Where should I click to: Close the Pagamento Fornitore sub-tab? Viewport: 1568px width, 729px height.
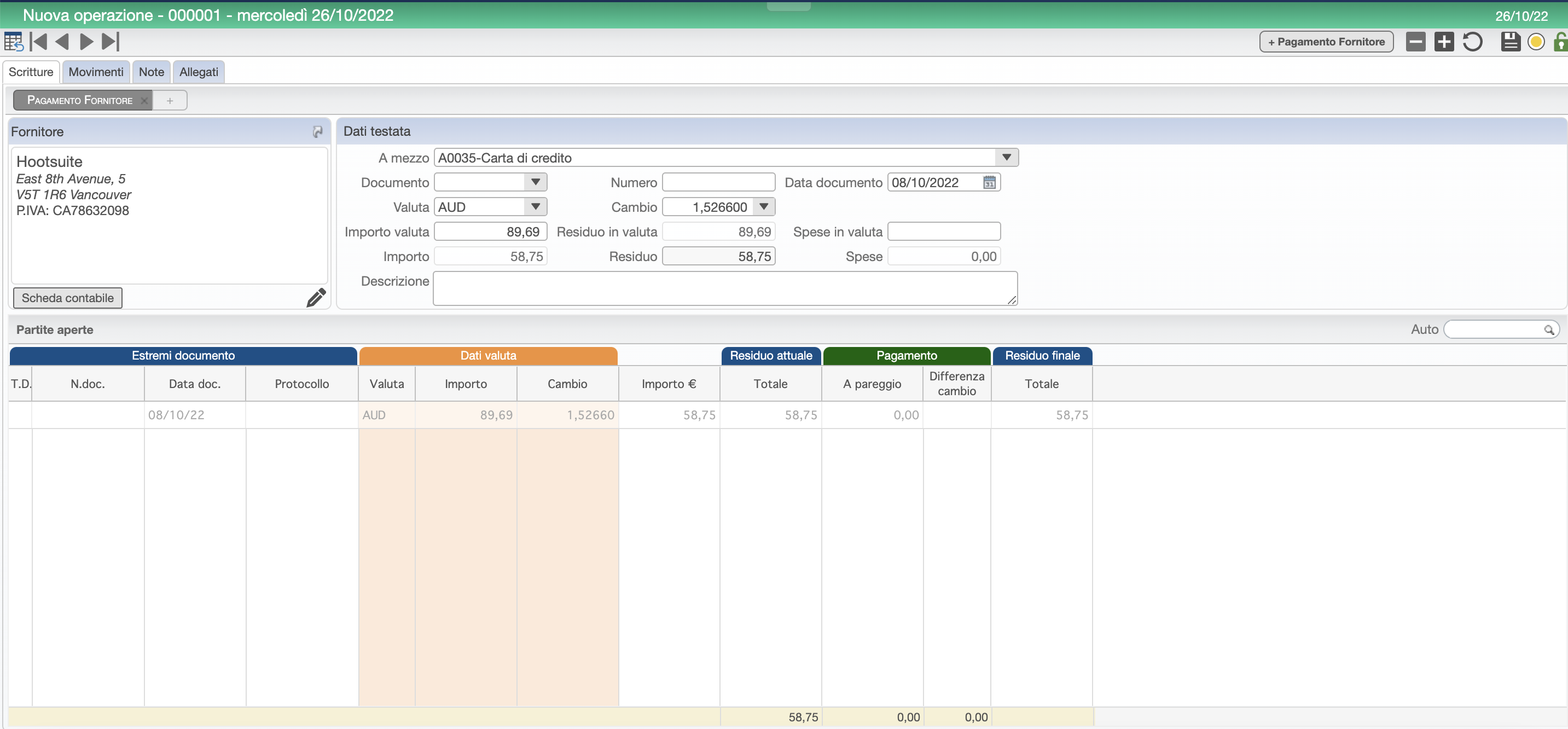click(144, 101)
